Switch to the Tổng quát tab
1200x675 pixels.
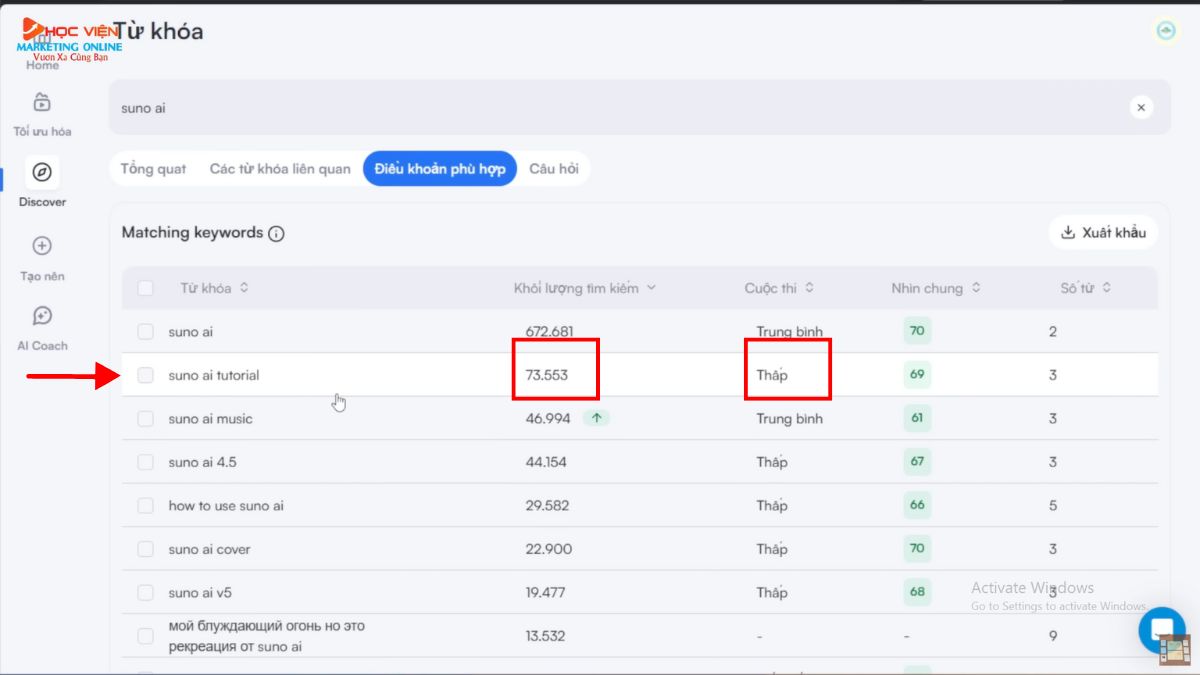pos(153,169)
